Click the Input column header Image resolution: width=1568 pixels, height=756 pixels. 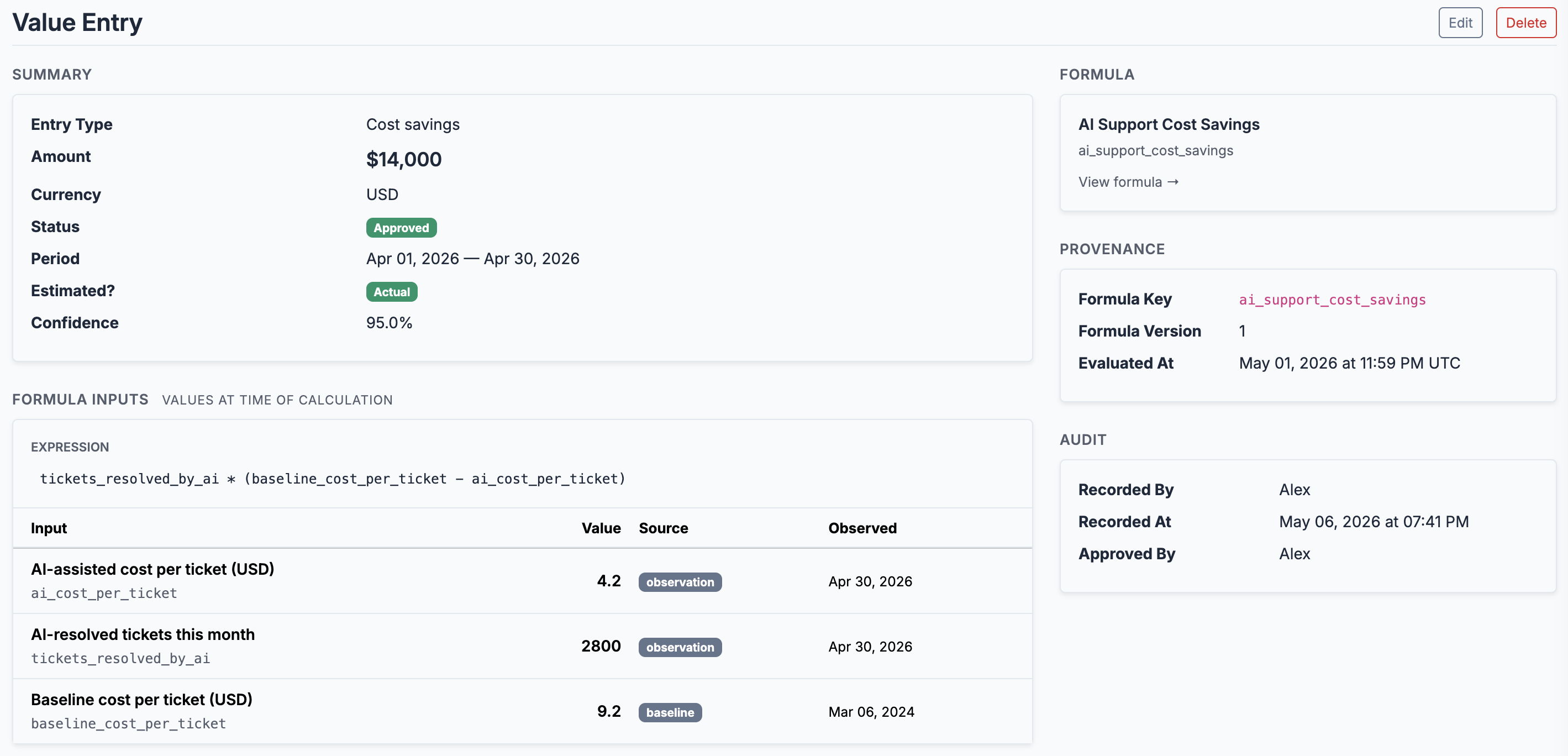(x=49, y=528)
